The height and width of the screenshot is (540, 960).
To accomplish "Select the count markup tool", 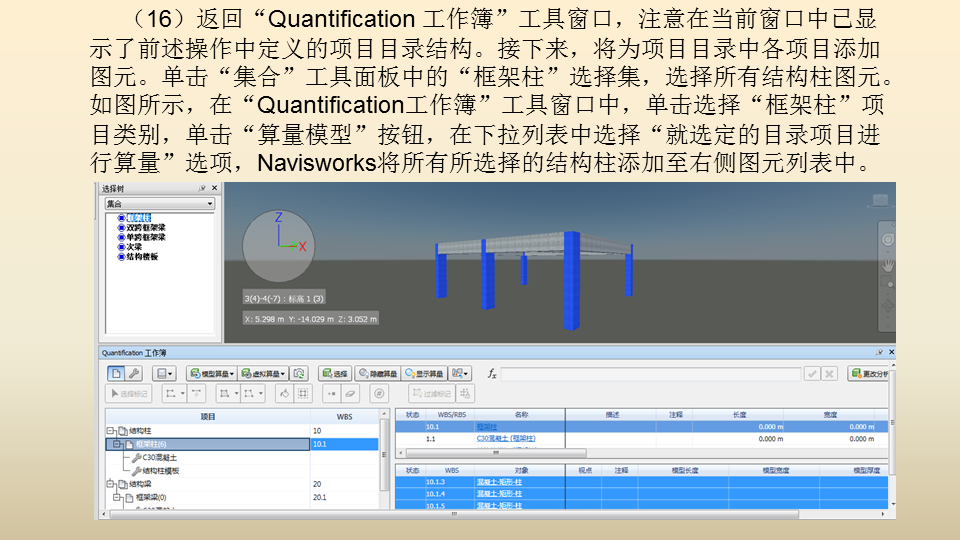I will tap(379, 394).
